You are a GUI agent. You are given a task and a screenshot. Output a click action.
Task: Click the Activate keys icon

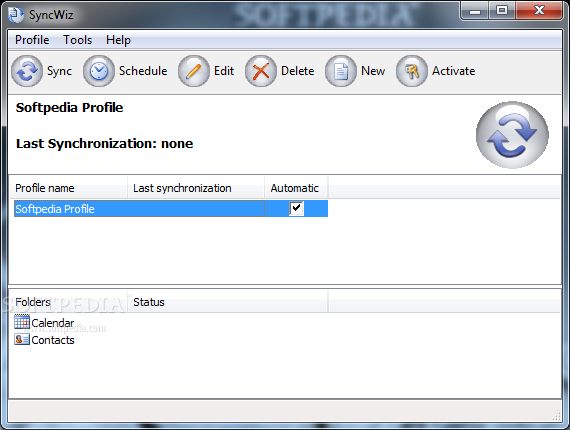(x=412, y=71)
